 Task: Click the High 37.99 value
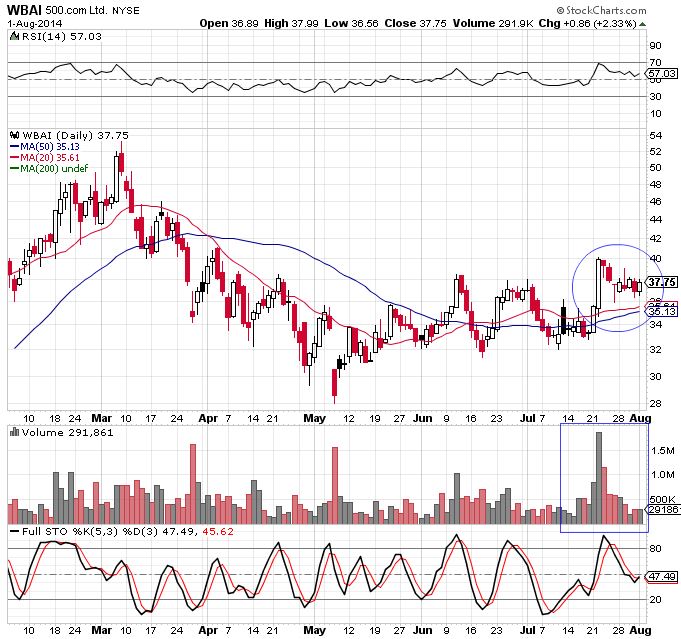point(291,23)
